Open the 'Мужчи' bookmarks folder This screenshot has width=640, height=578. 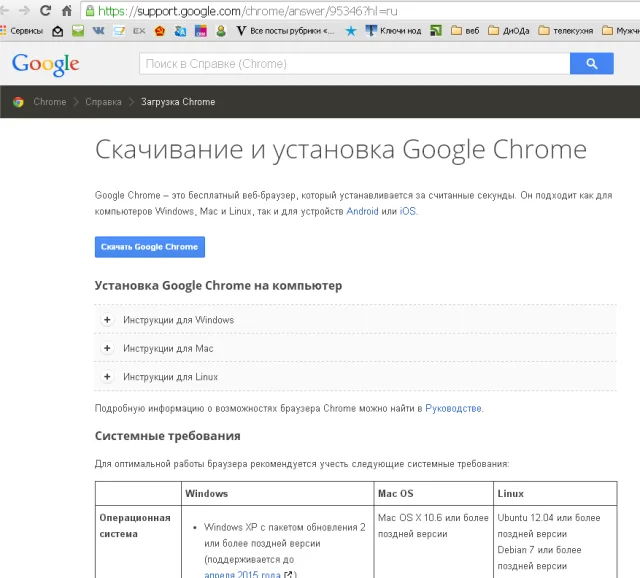coord(621,31)
